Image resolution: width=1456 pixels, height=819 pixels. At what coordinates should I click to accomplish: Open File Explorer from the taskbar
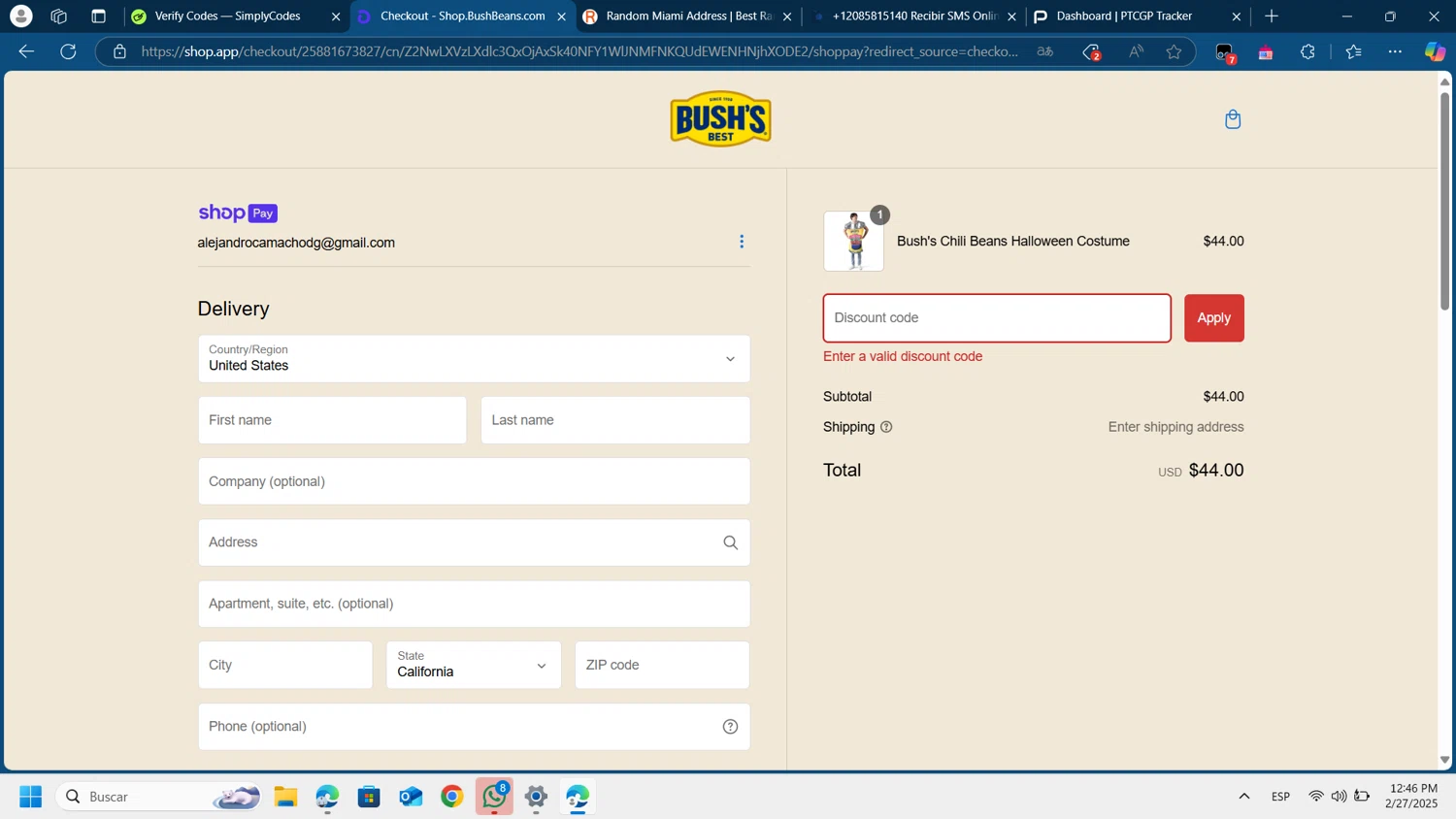285,797
